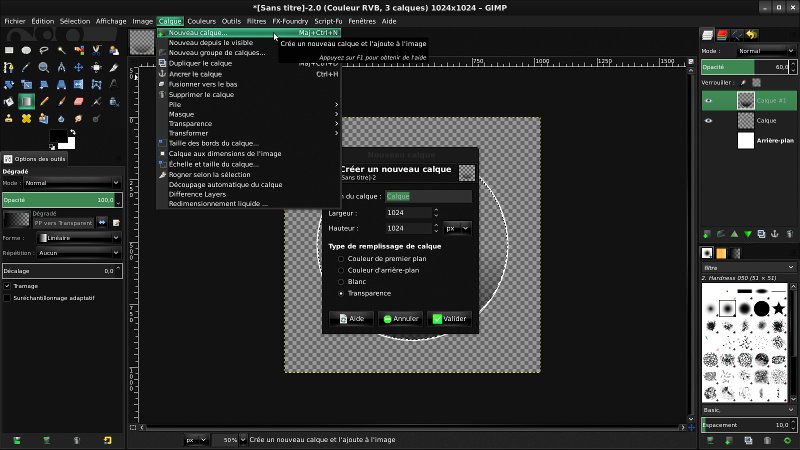The image size is (800, 450).
Task: Select the Paintbrush tool
Action: (x=61, y=102)
